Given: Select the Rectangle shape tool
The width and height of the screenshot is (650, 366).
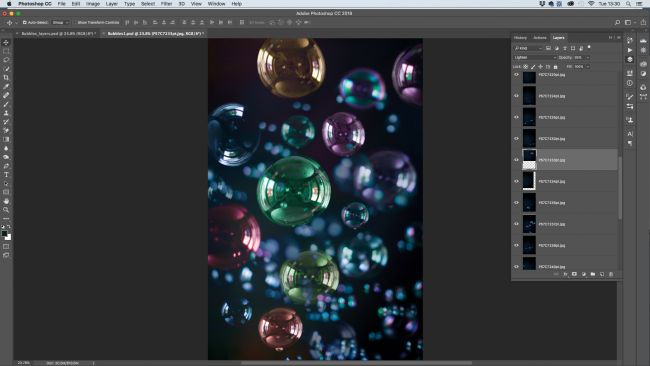Looking at the screenshot, I should pyautogui.click(x=6, y=192).
